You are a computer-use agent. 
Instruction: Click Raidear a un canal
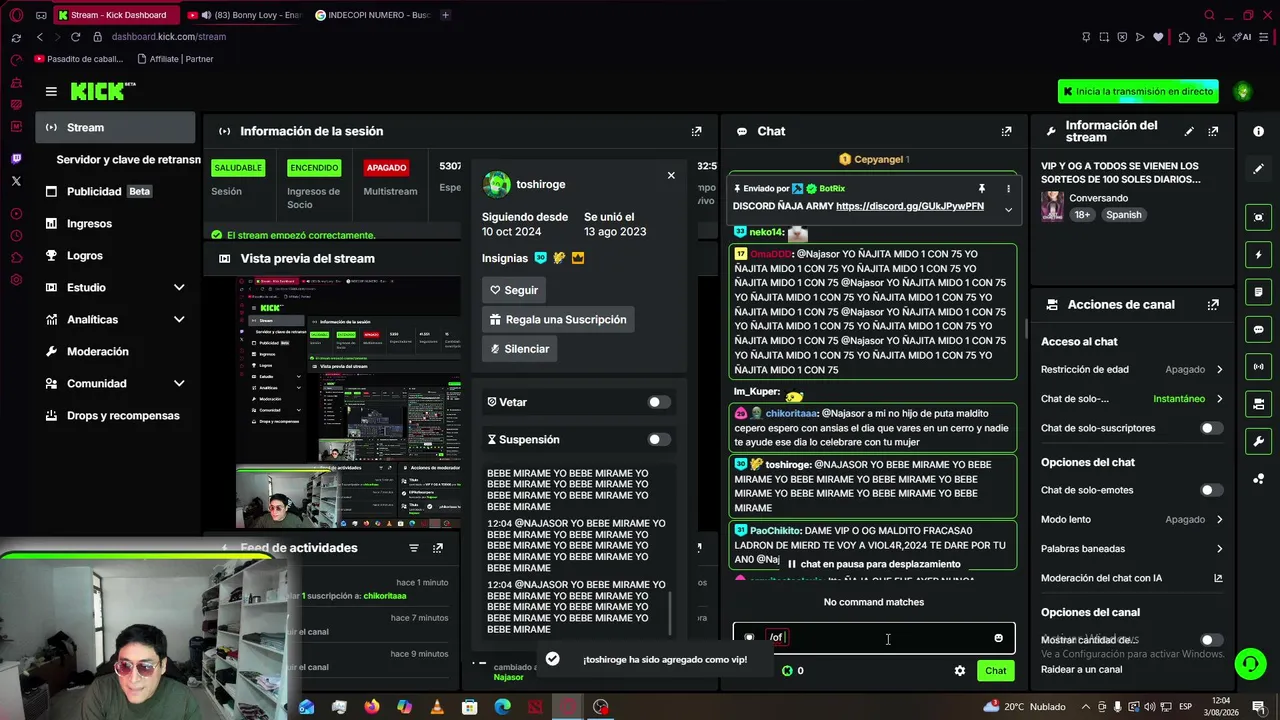point(1082,670)
